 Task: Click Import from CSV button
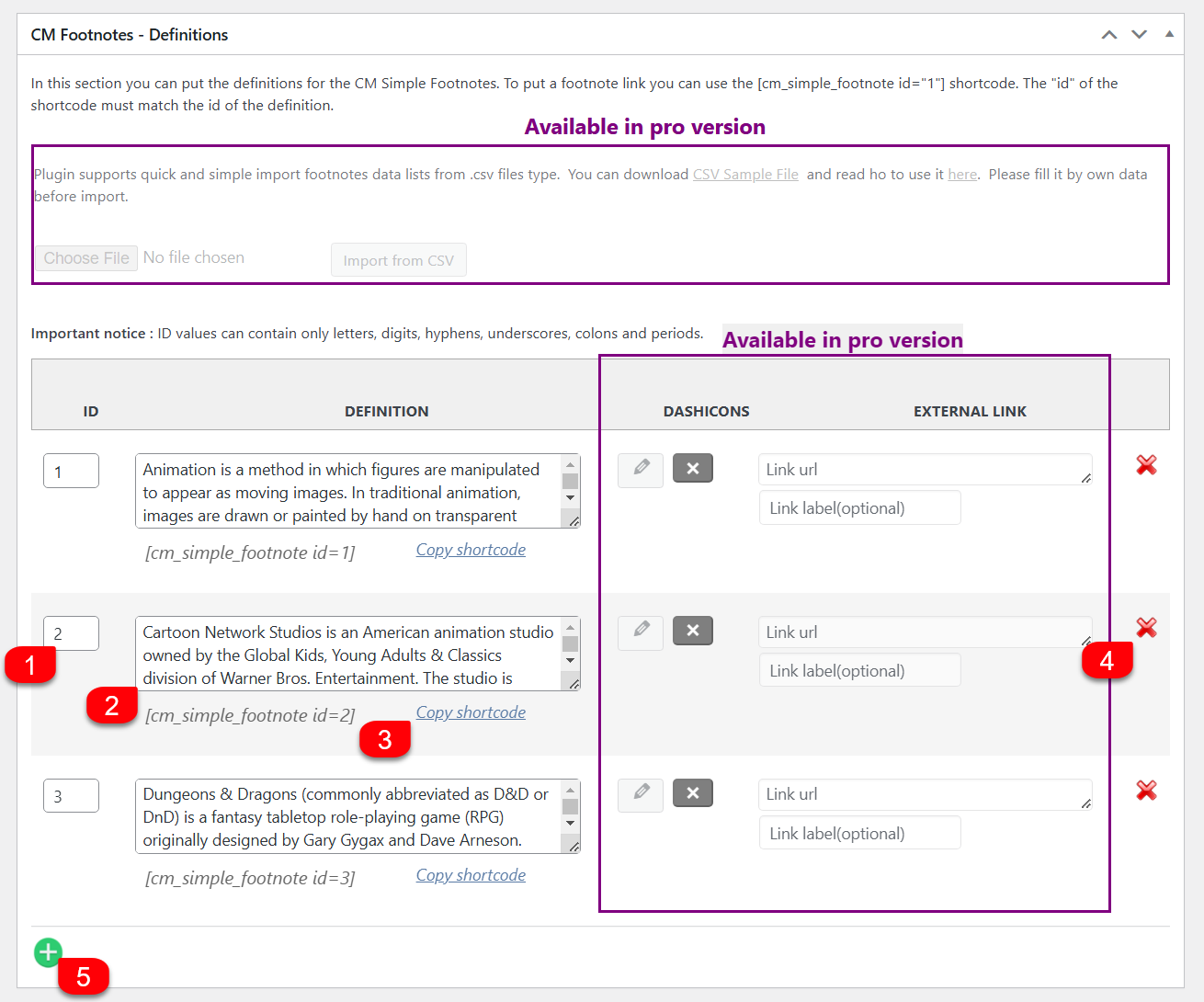pos(399,260)
